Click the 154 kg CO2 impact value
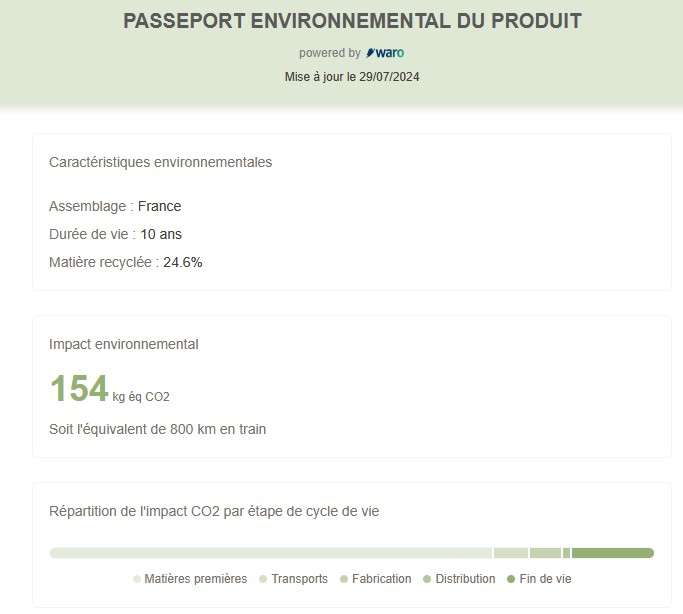The image size is (683, 614). tap(110, 388)
